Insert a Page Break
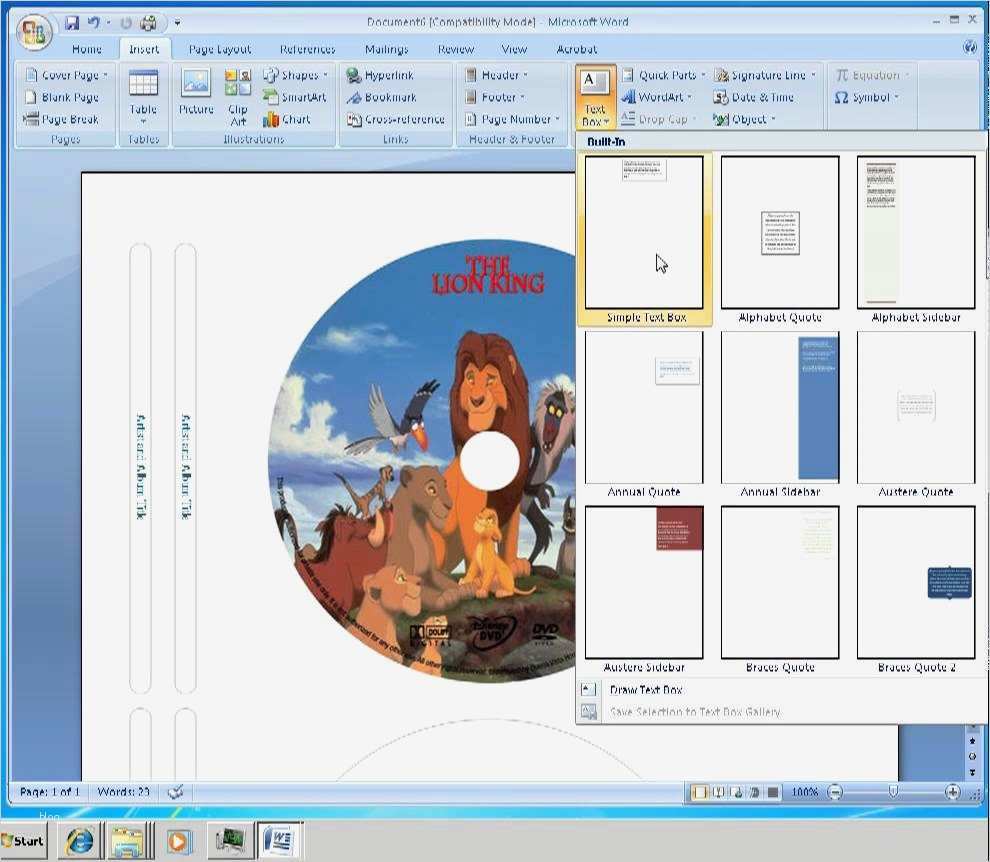 point(61,120)
